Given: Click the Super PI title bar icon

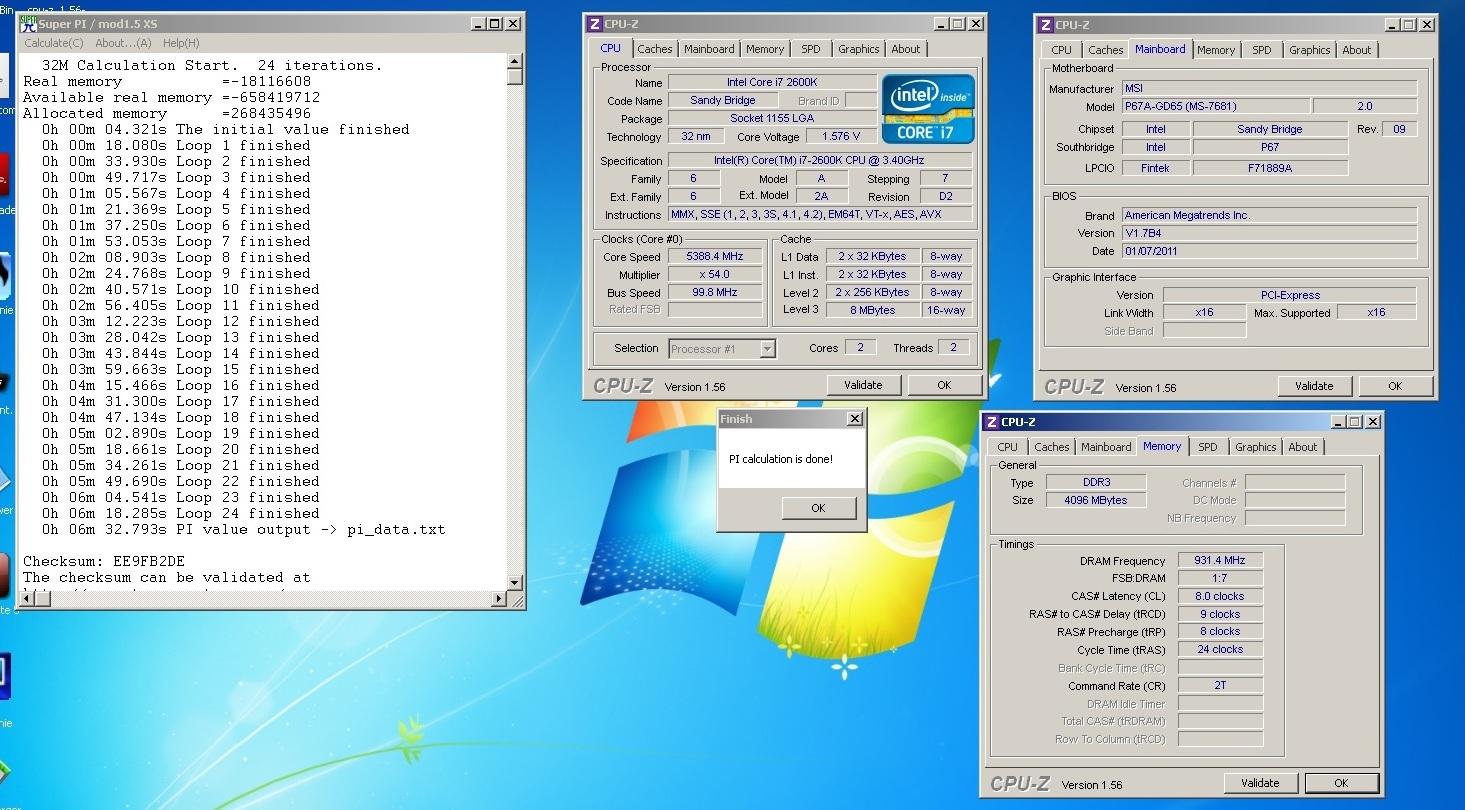Looking at the screenshot, I should [x=28, y=23].
